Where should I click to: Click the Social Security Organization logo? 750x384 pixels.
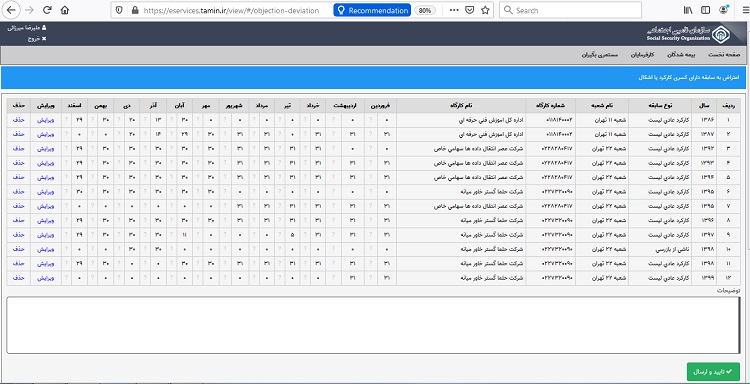tap(688, 33)
